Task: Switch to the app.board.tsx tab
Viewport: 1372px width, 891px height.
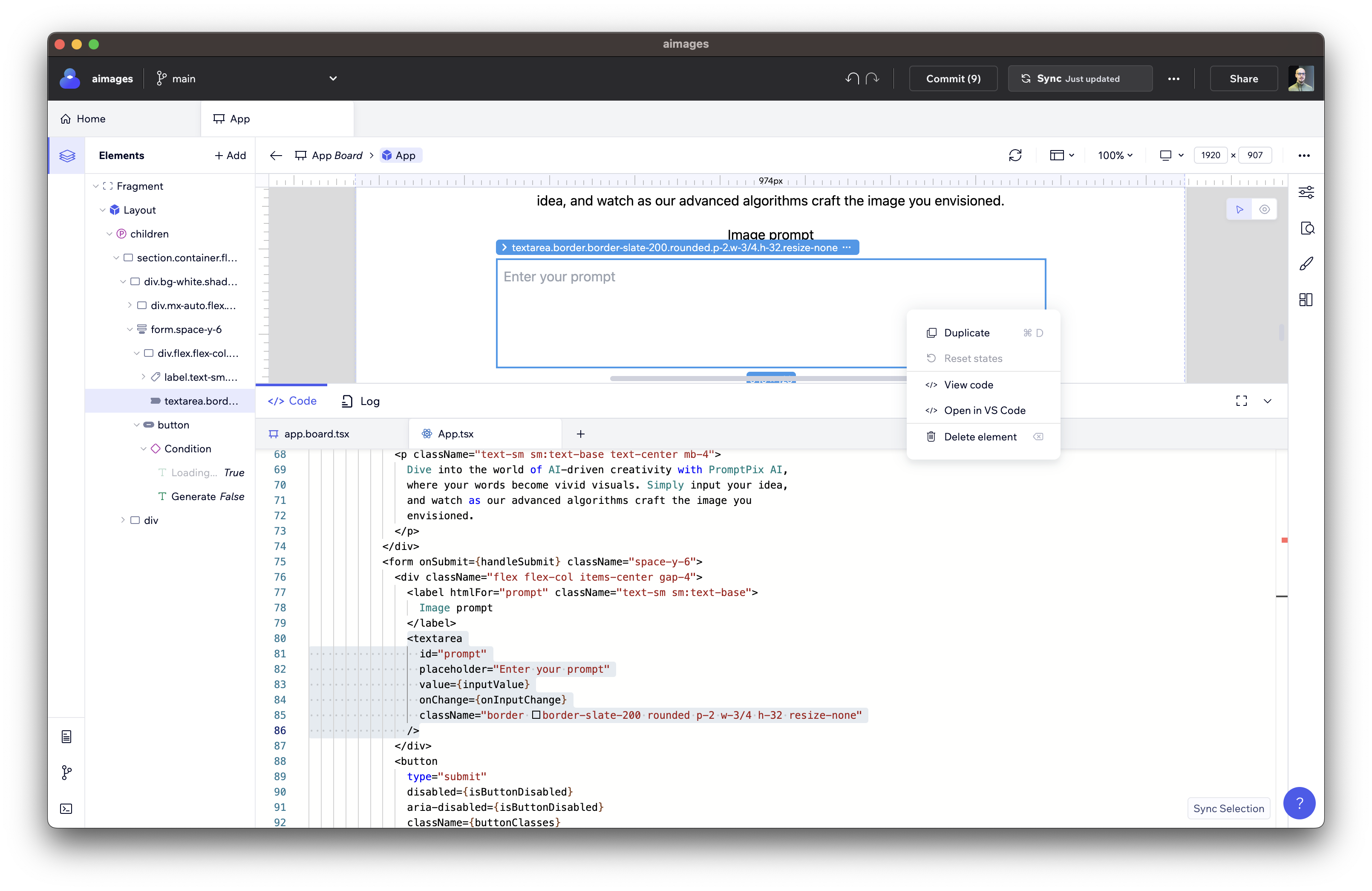Action: [x=317, y=434]
